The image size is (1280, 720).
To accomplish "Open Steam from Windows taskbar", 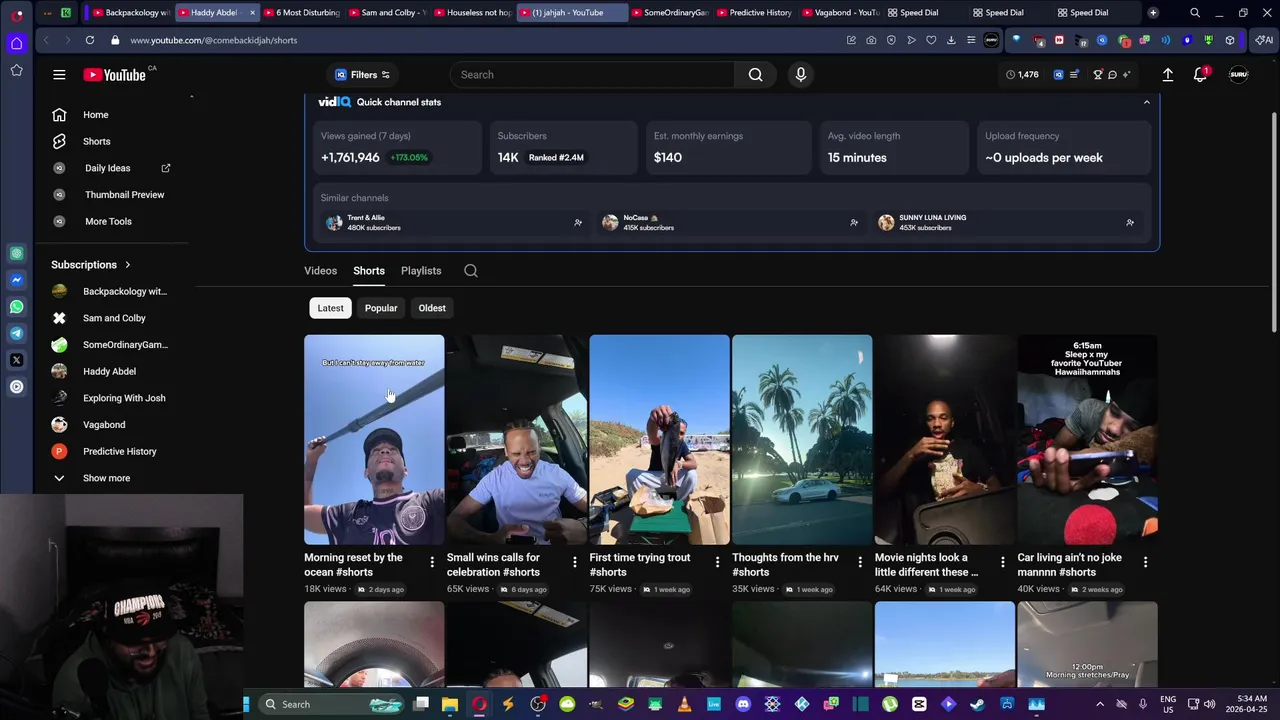I will click(977, 704).
